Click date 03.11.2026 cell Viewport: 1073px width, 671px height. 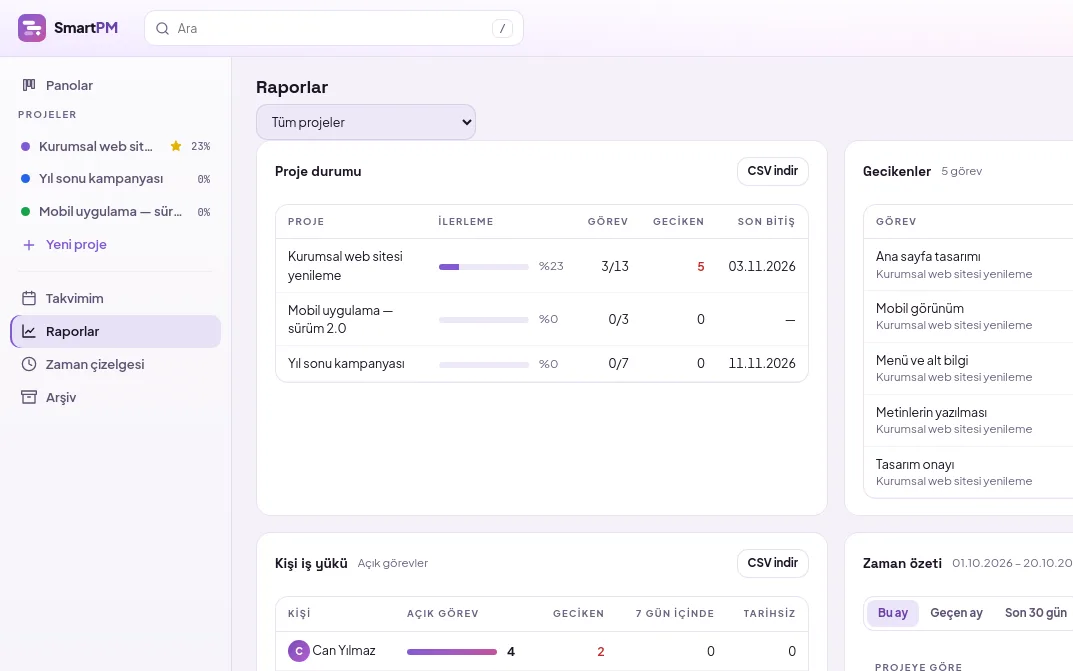point(762,266)
